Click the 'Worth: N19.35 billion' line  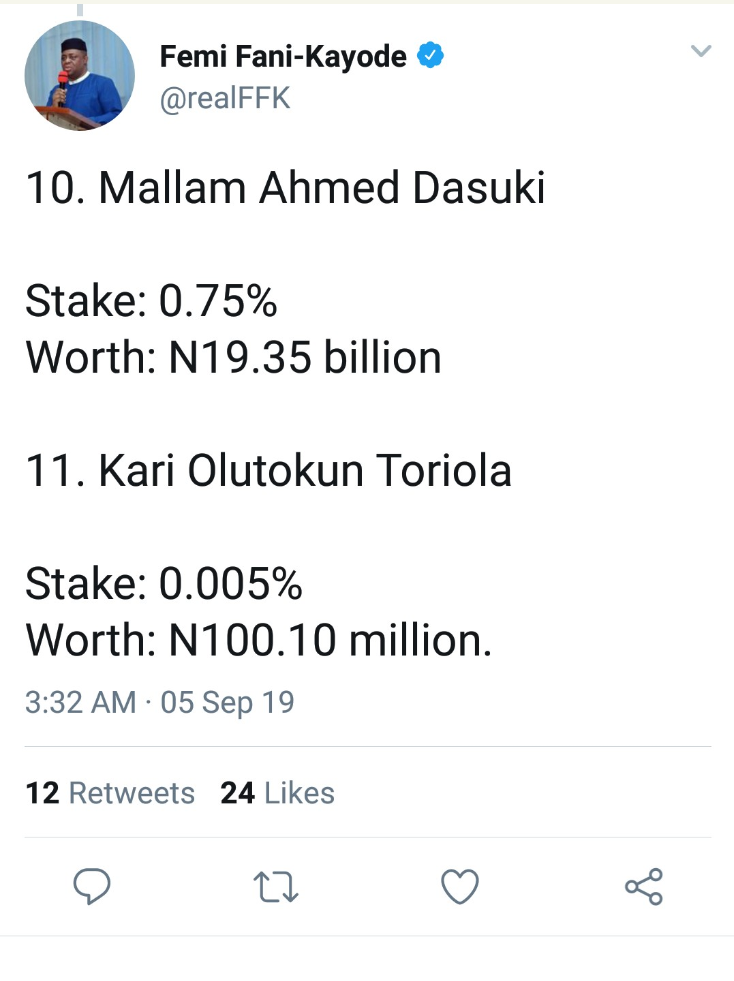click(x=233, y=357)
